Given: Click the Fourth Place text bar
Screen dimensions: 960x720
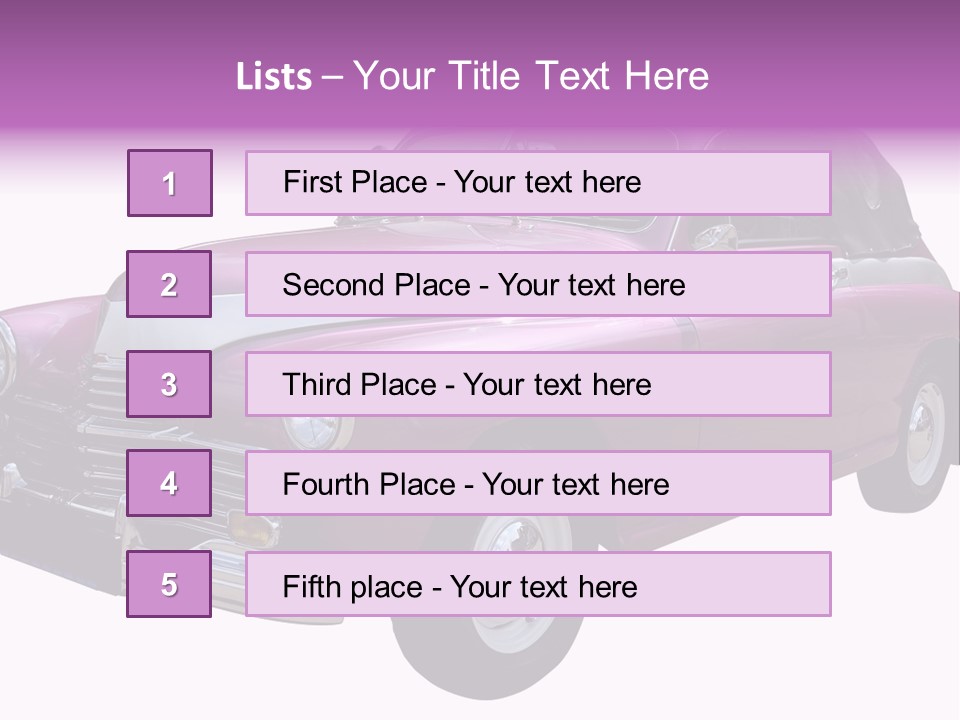Looking at the screenshot, I should point(538,484).
